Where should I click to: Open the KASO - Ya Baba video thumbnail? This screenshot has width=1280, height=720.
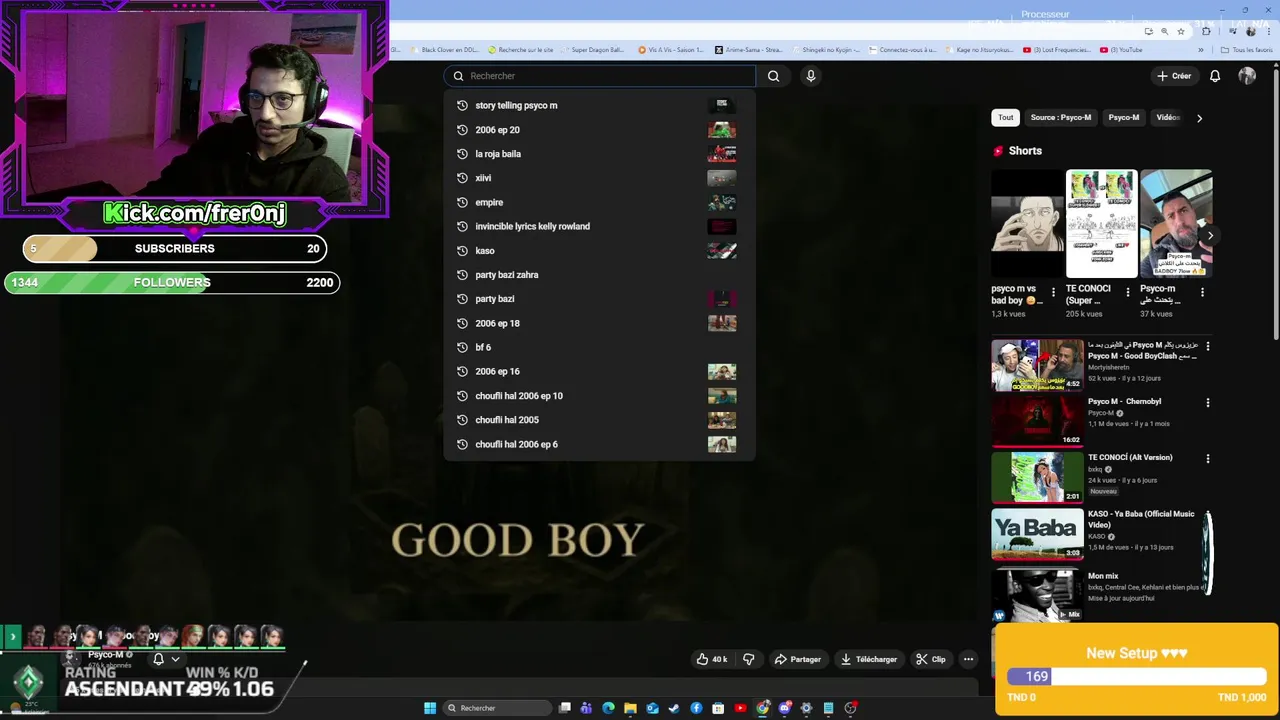click(1036, 534)
